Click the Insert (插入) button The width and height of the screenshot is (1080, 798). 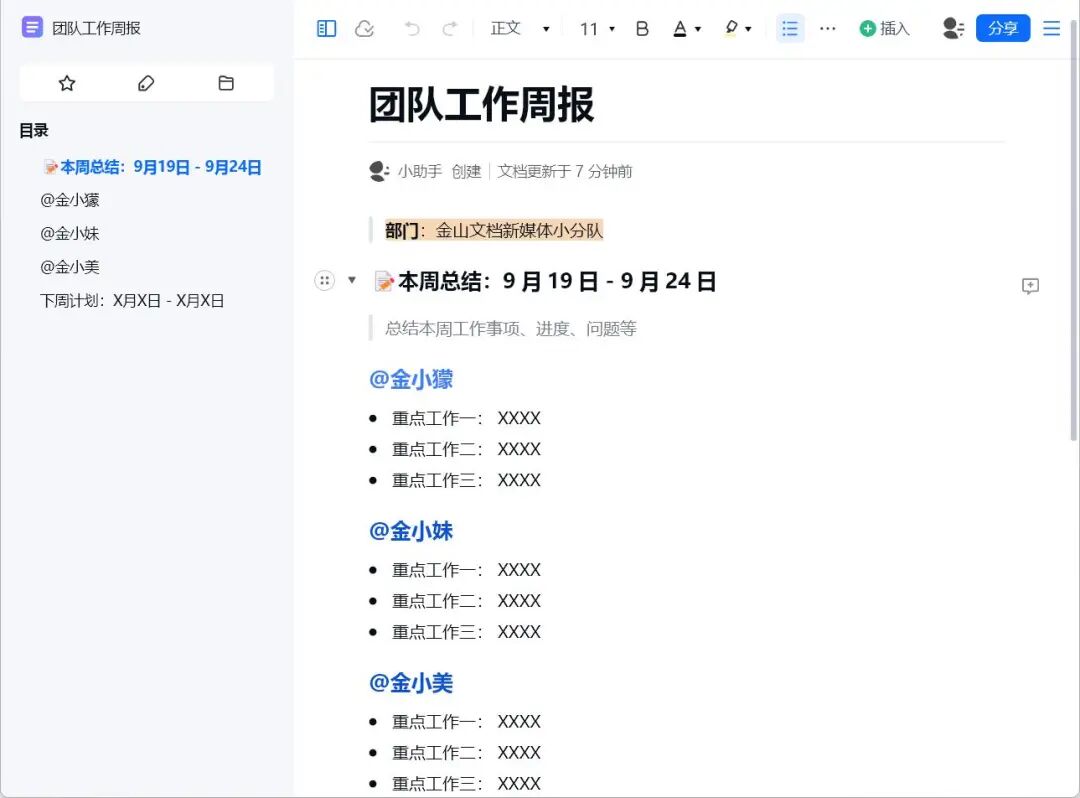(884, 28)
